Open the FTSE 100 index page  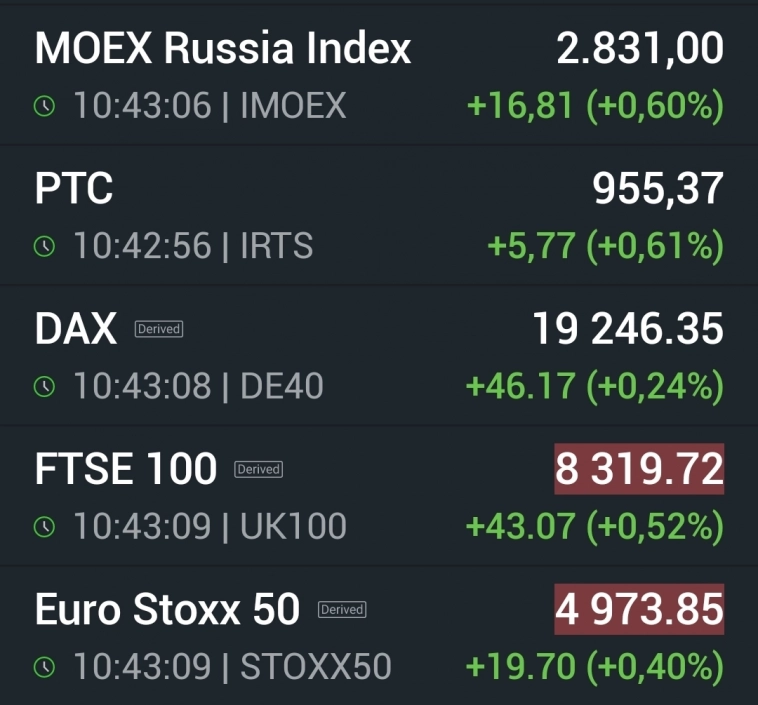[x=125, y=468]
